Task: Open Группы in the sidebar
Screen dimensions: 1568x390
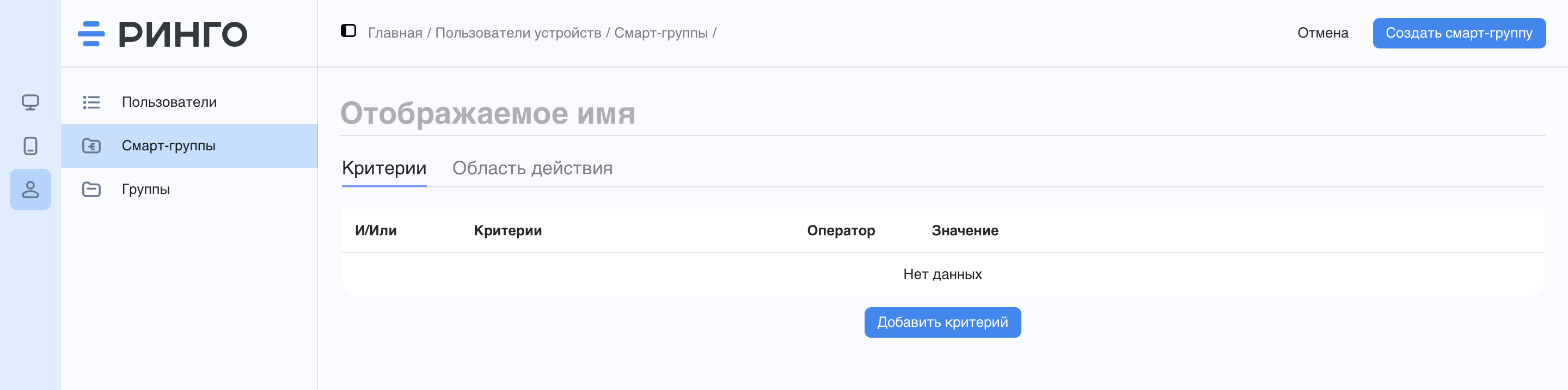Action: pos(189,190)
